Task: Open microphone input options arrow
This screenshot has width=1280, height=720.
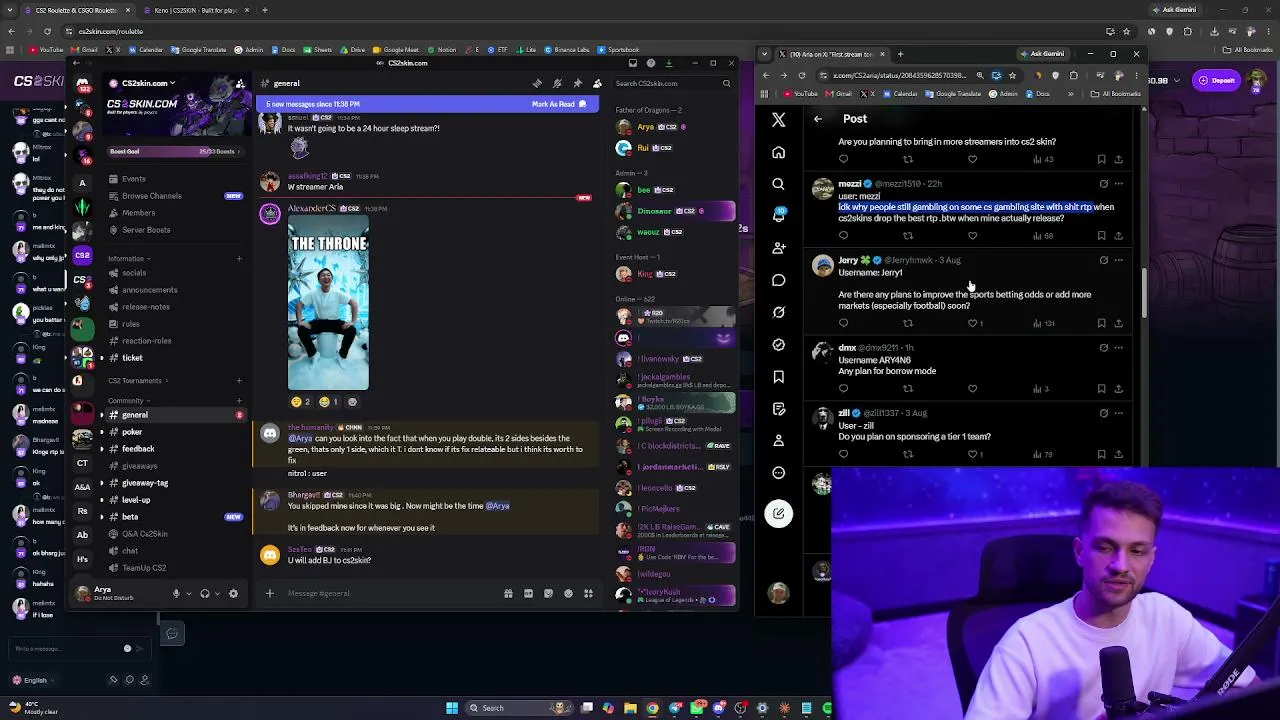Action: click(187, 593)
